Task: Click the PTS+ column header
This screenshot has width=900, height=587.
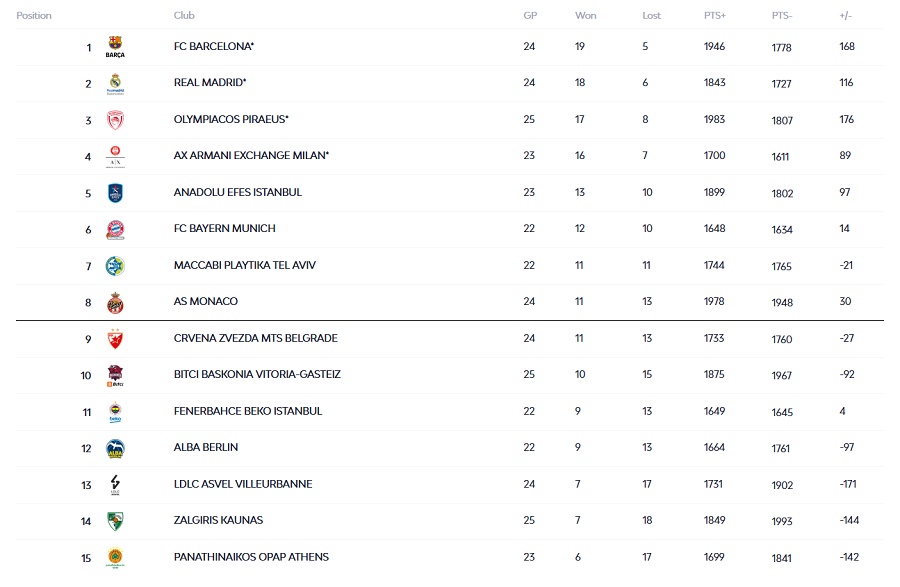Action: click(715, 16)
